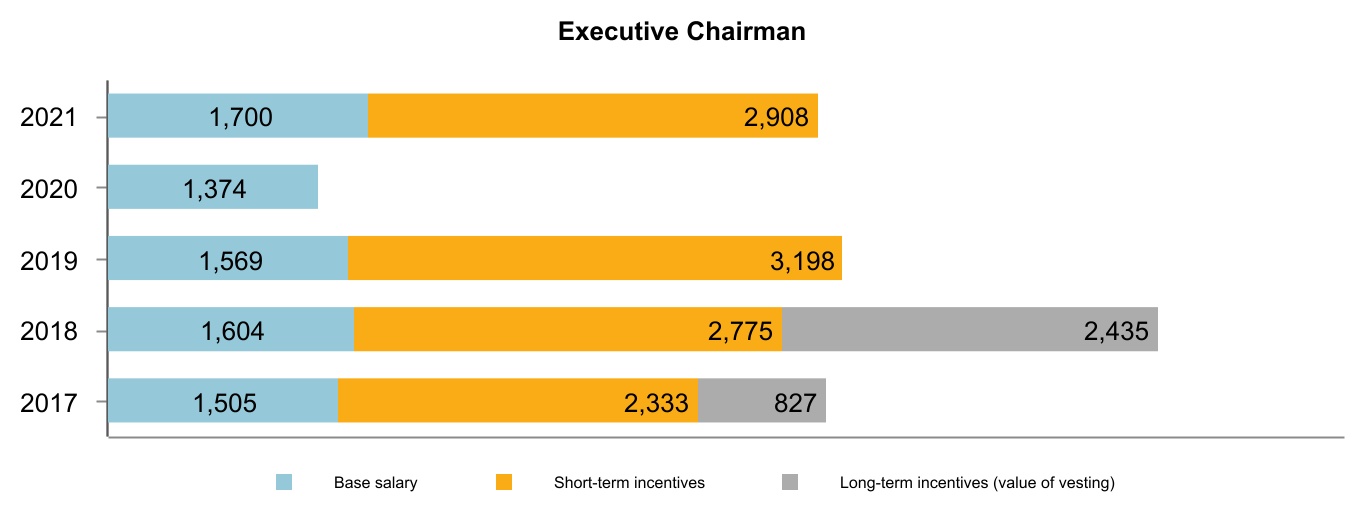Select the 2018 orange bar showing 2,775

pos(567,329)
